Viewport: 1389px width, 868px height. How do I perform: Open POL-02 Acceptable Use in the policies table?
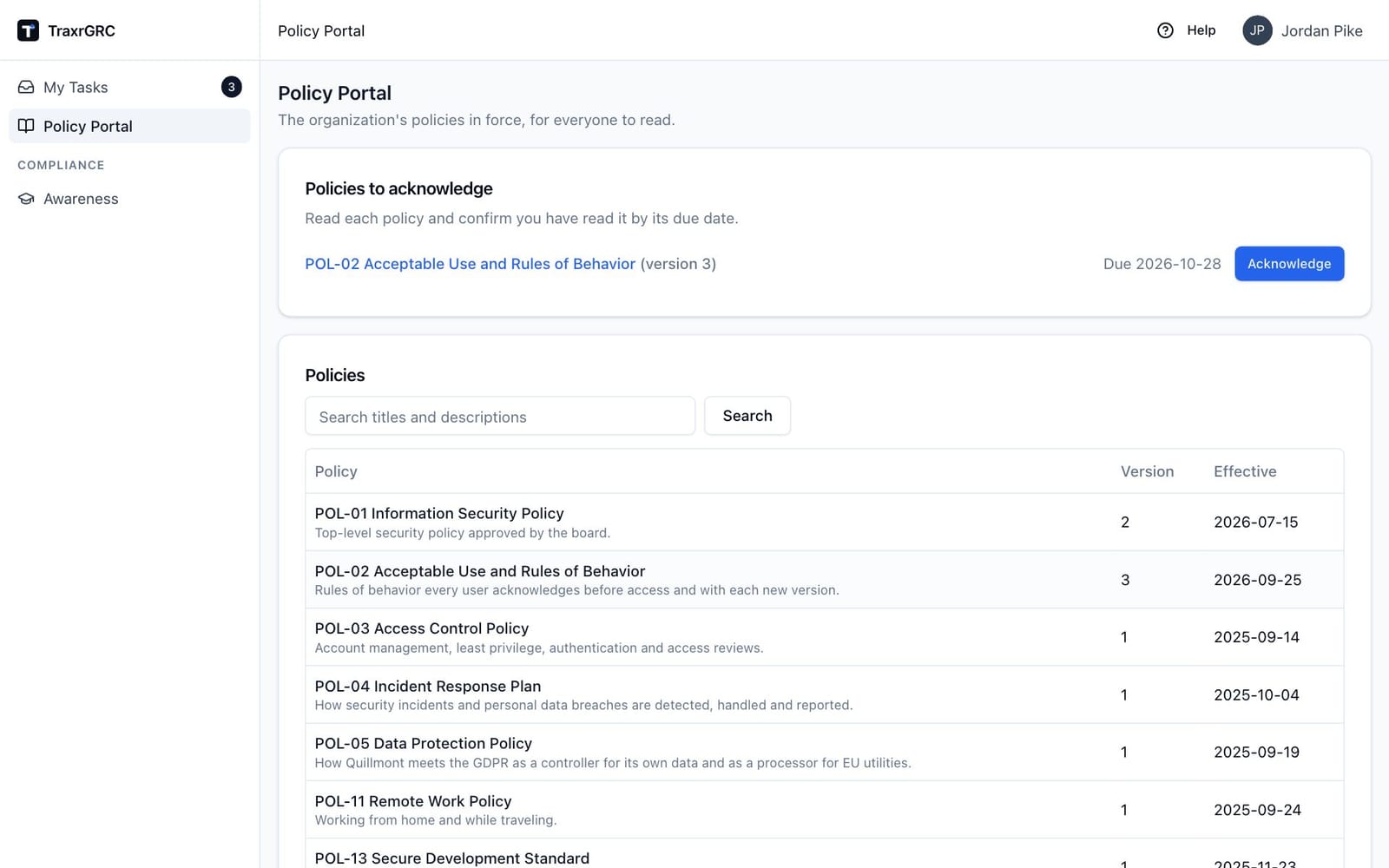coord(825,580)
